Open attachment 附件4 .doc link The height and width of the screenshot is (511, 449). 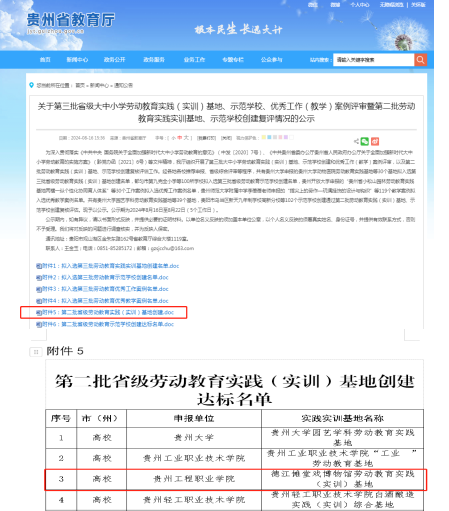[x=105, y=301]
